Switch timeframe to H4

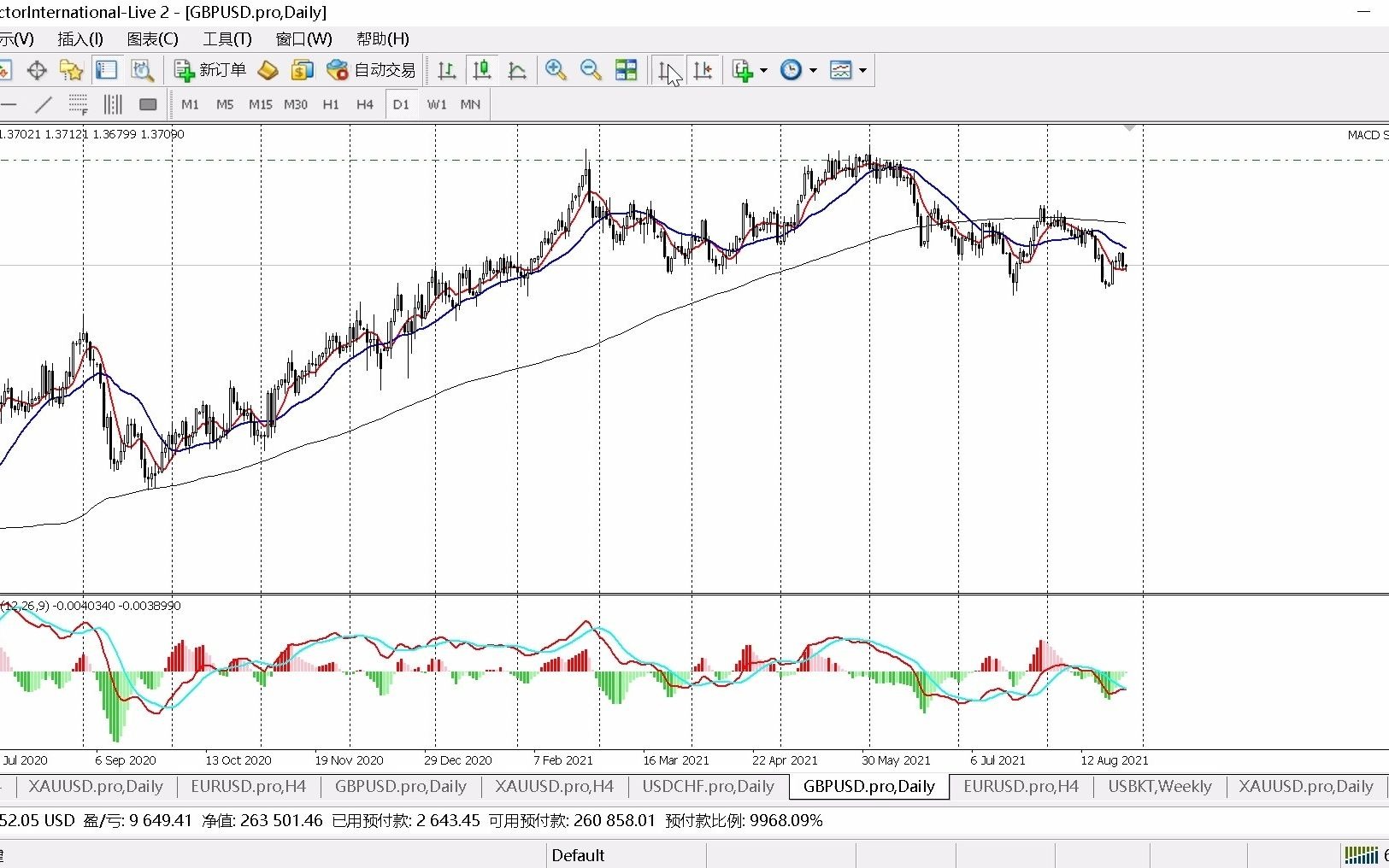(x=365, y=104)
